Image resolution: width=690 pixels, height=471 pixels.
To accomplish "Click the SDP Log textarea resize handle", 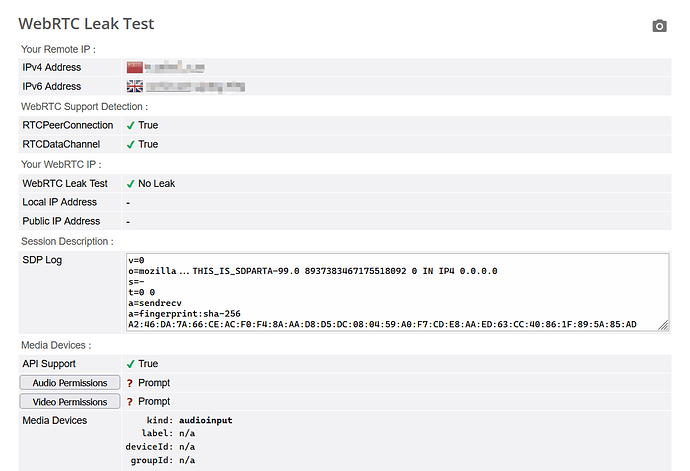I will (664, 326).
